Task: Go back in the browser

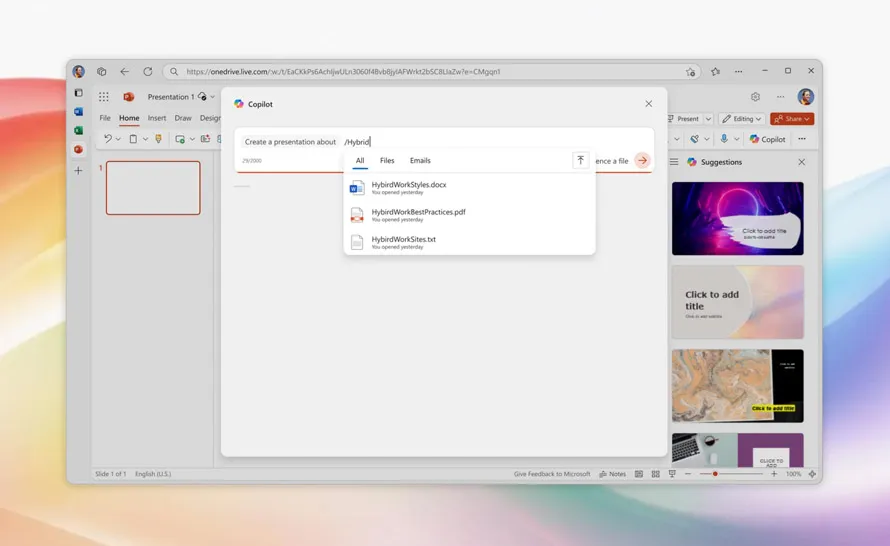Action: click(x=124, y=72)
